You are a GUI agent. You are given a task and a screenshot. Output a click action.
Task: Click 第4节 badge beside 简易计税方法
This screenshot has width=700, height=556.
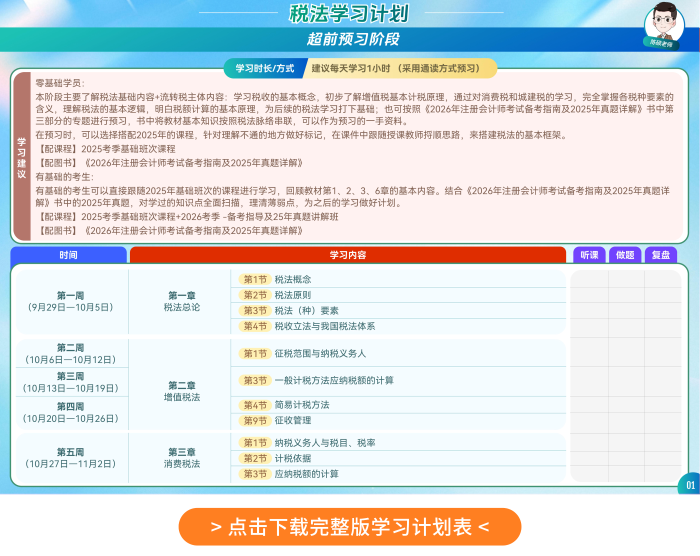pyautogui.click(x=255, y=405)
